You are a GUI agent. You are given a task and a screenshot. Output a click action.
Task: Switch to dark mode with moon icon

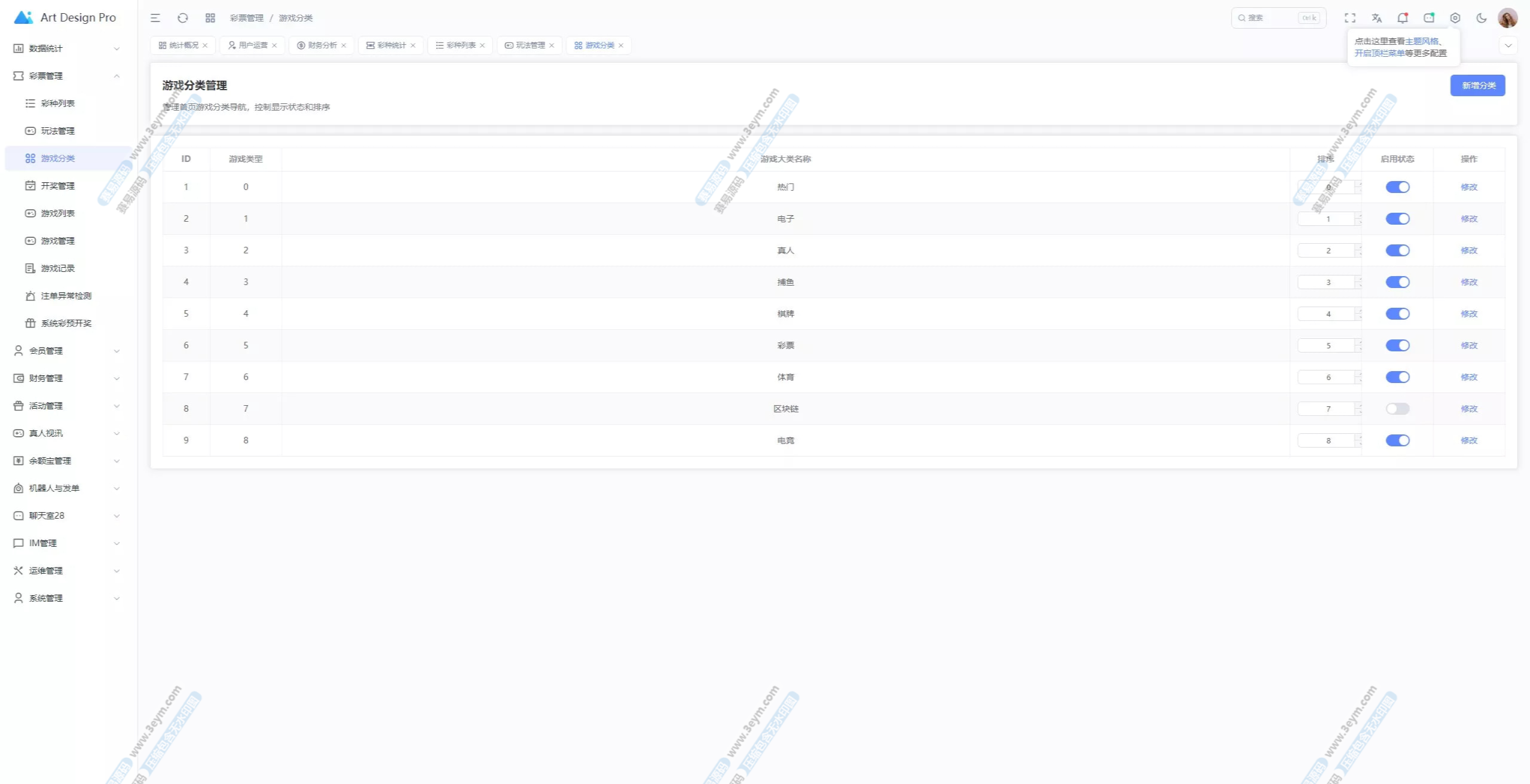pyautogui.click(x=1481, y=18)
